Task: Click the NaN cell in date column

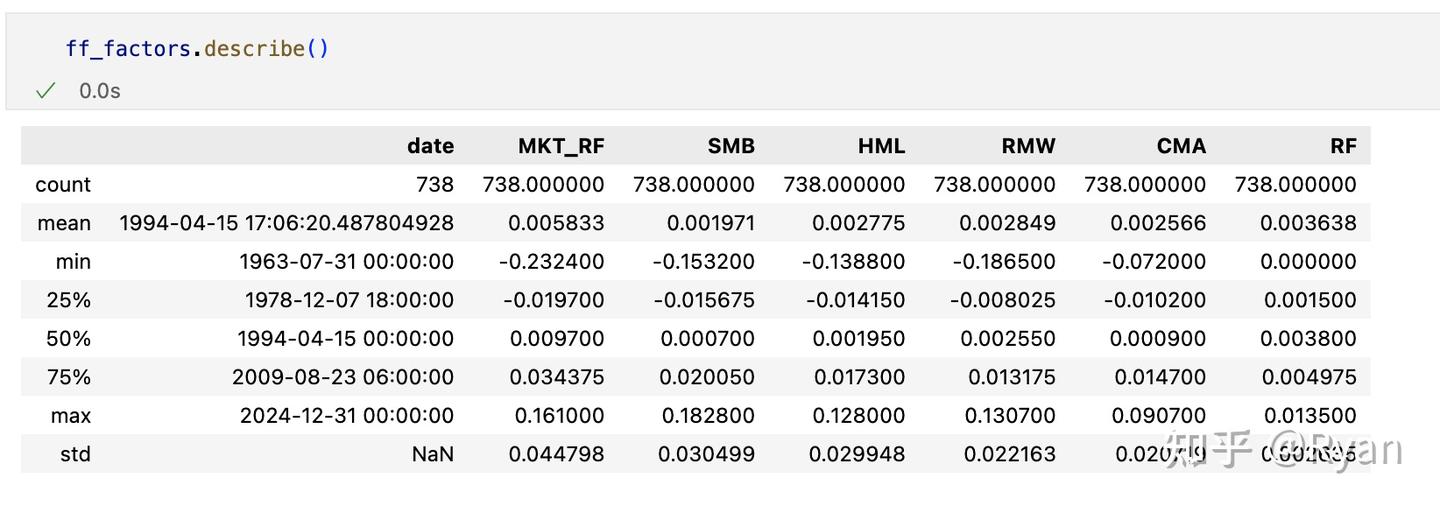Action: click(432, 454)
